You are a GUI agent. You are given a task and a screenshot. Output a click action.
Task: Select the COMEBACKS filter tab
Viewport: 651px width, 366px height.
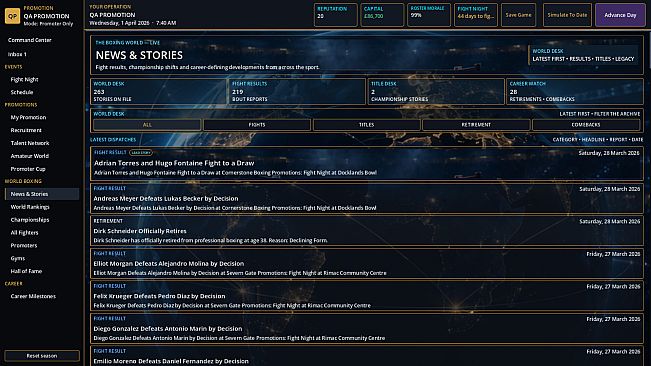point(586,124)
